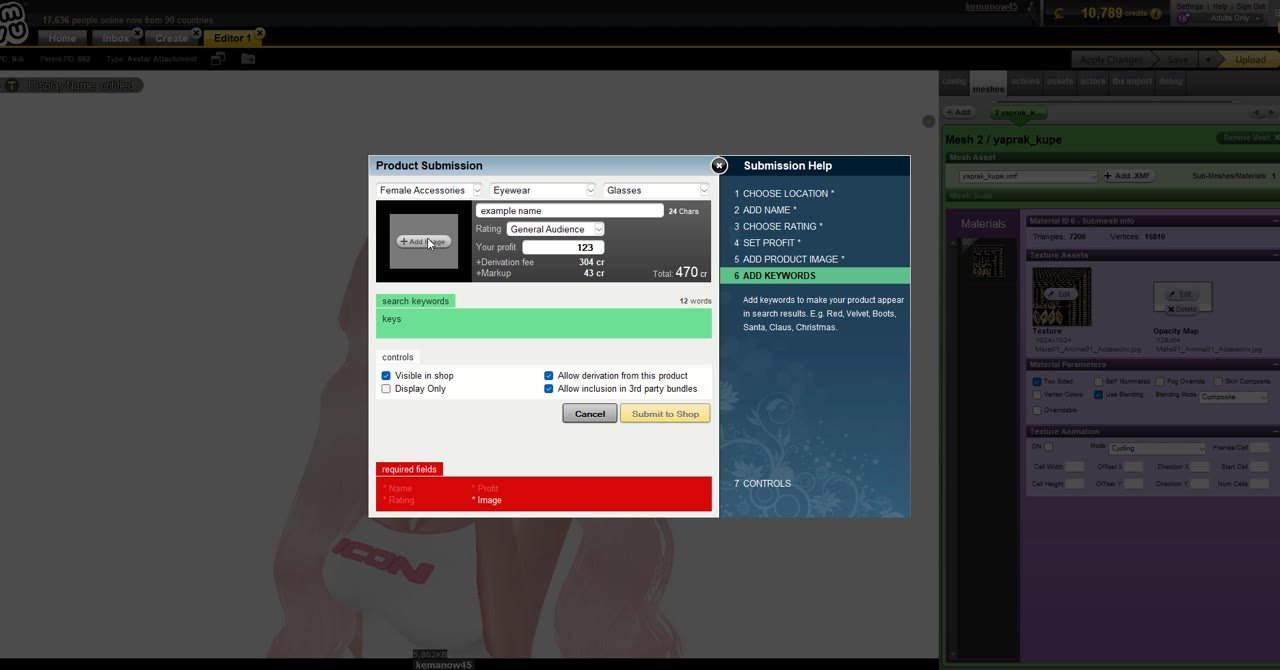
Task: Switch to the Inbox tab
Action: 115,38
